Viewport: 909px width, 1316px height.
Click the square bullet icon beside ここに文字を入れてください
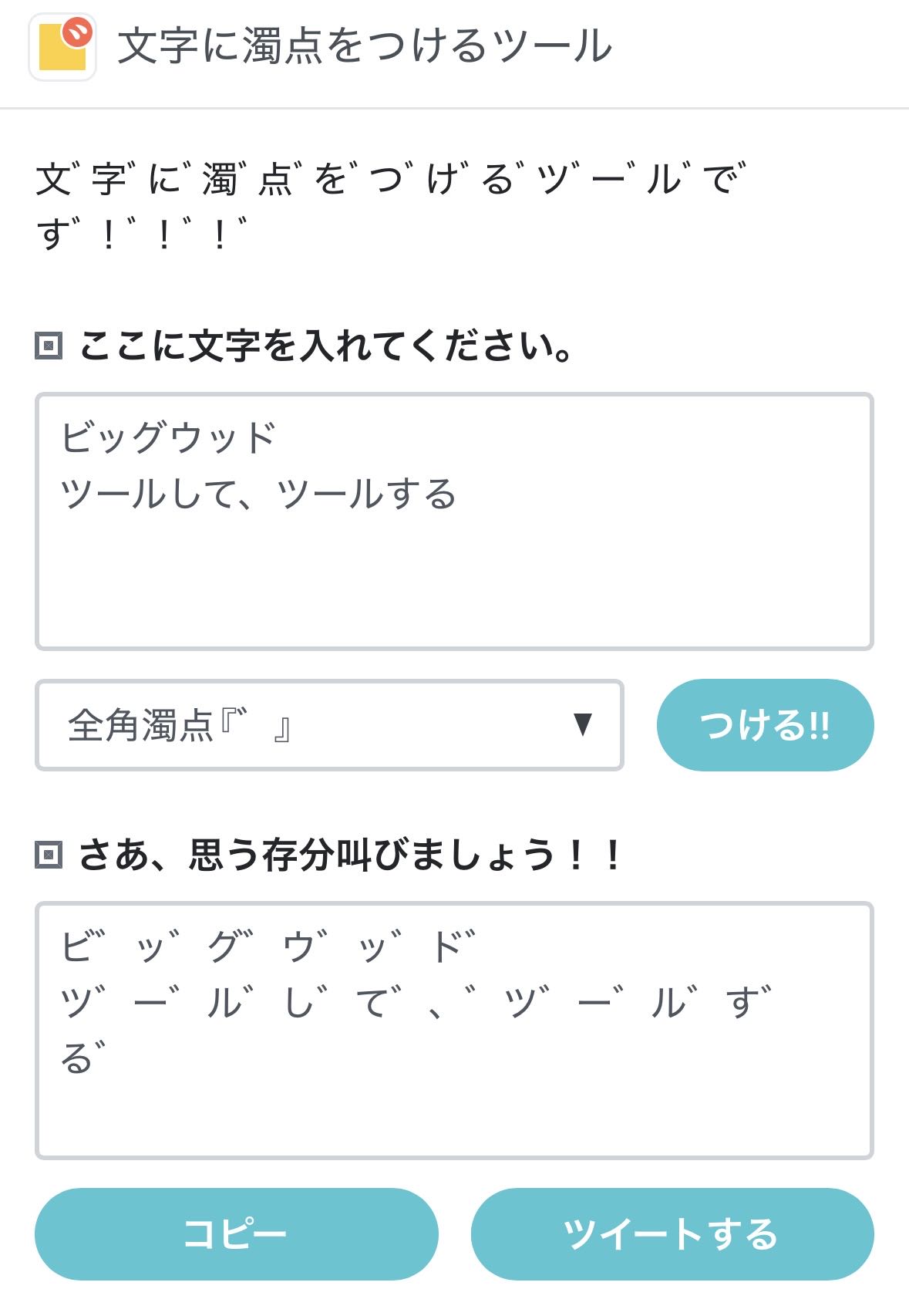point(49,346)
